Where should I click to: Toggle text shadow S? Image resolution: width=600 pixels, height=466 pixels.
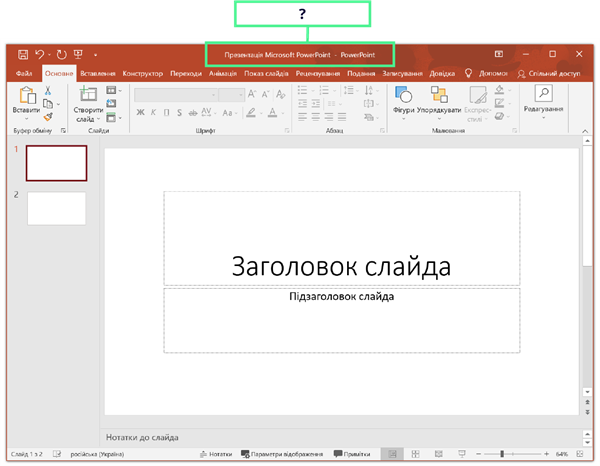pyautogui.click(x=179, y=112)
